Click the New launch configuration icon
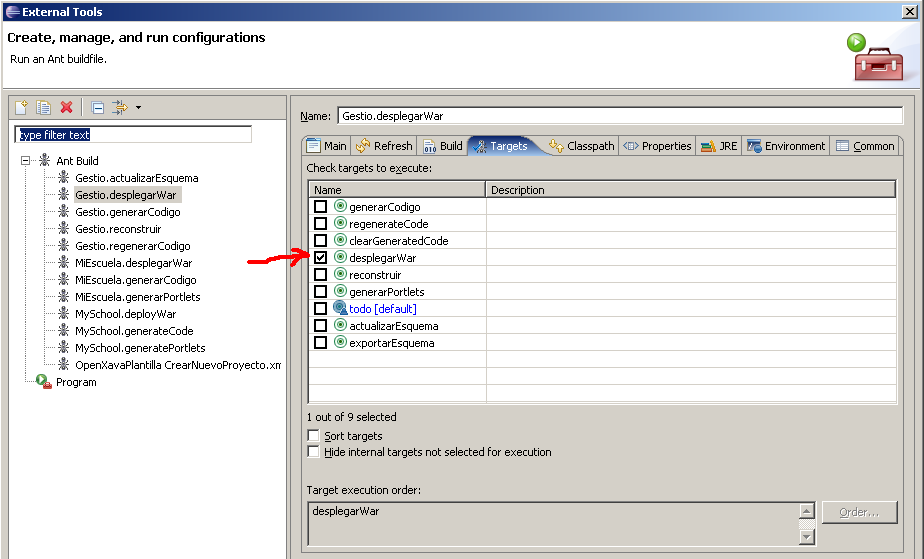The width and height of the screenshot is (924, 559). click(x=21, y=107)
